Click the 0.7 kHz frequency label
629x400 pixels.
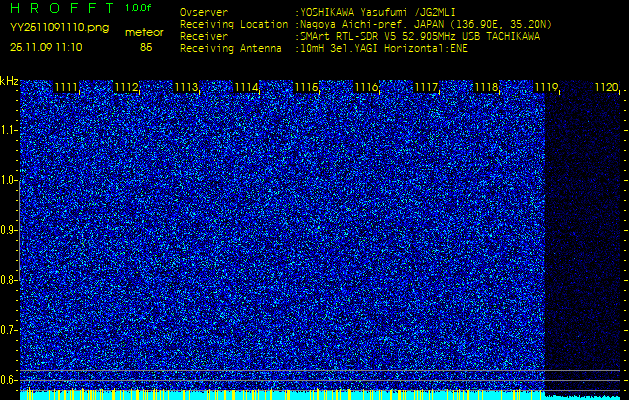pyautogui.click(x=9, y=330)
